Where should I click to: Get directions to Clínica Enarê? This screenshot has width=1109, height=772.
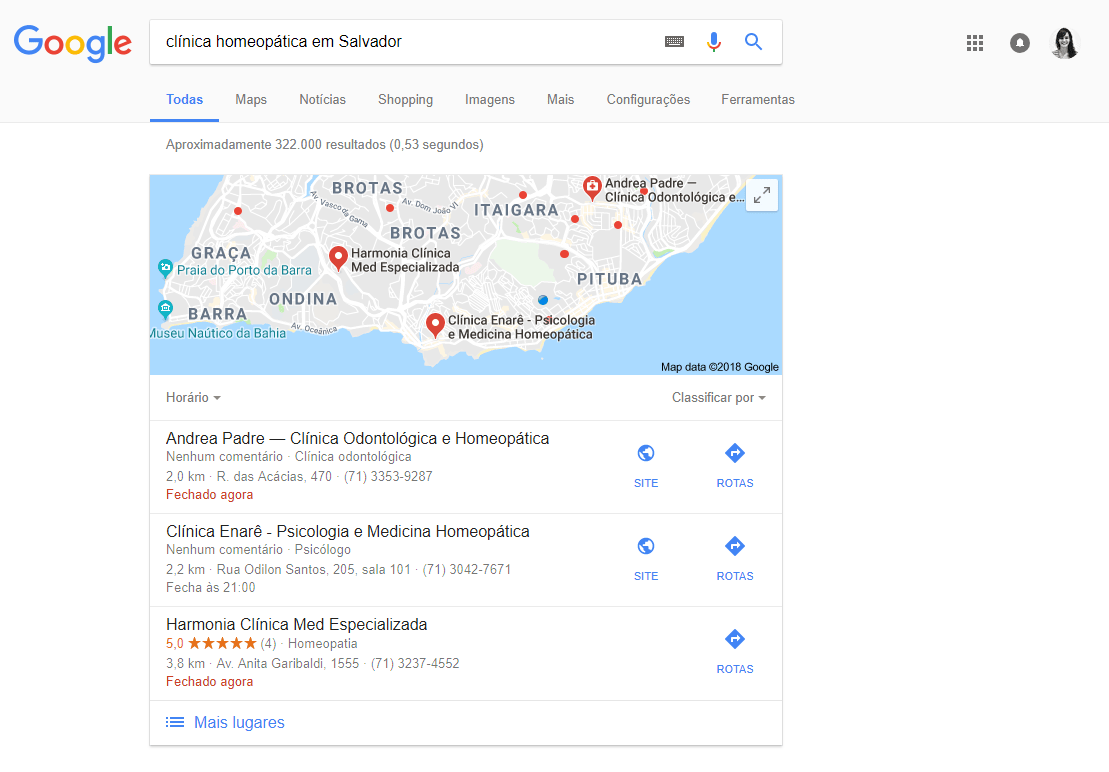(734, 558)
